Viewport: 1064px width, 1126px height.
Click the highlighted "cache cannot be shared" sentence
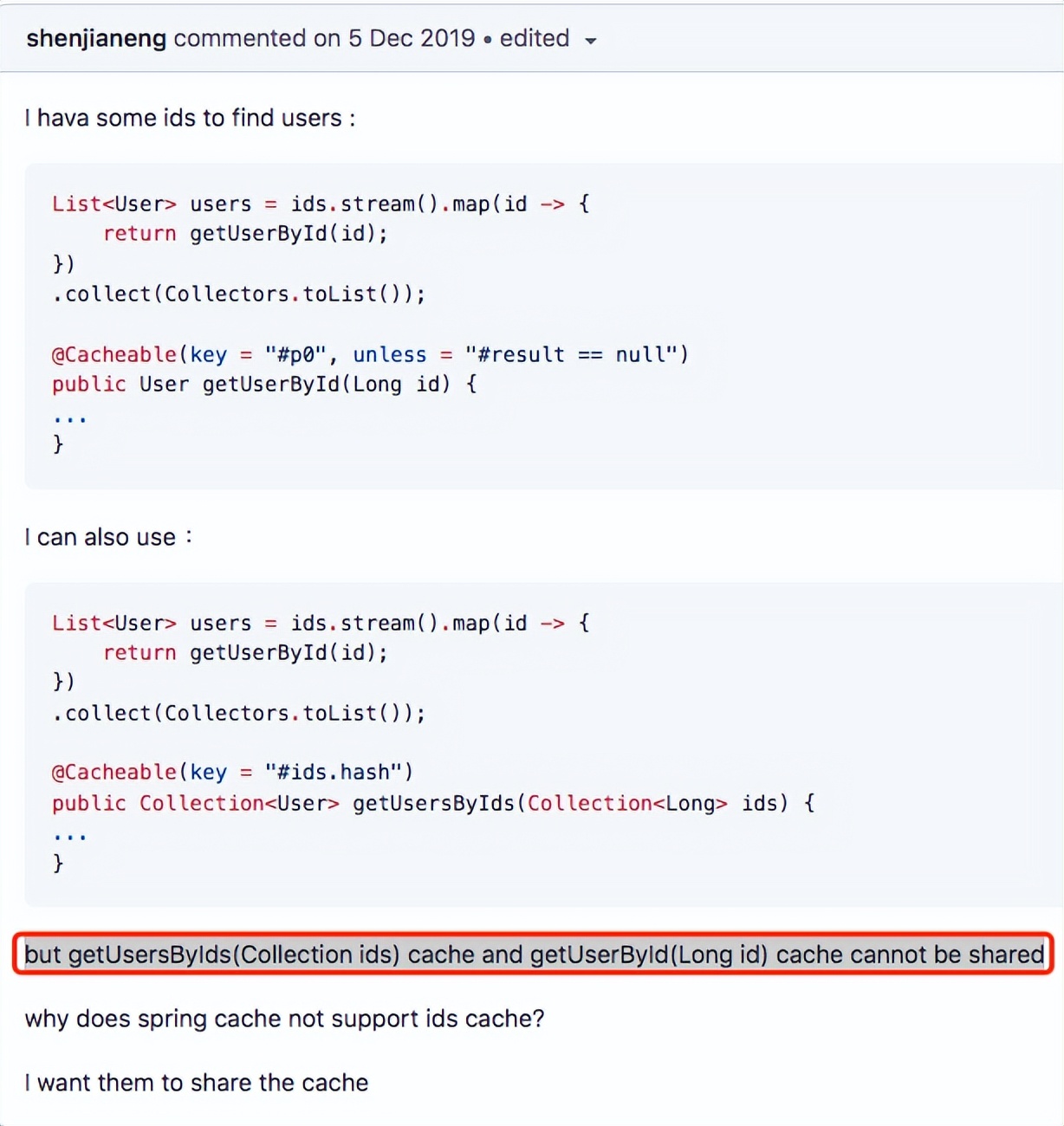click(534, 955)
